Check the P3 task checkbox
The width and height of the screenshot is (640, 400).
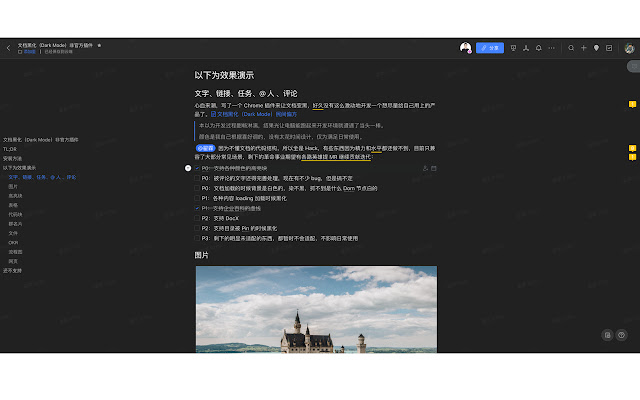point(197,238)
